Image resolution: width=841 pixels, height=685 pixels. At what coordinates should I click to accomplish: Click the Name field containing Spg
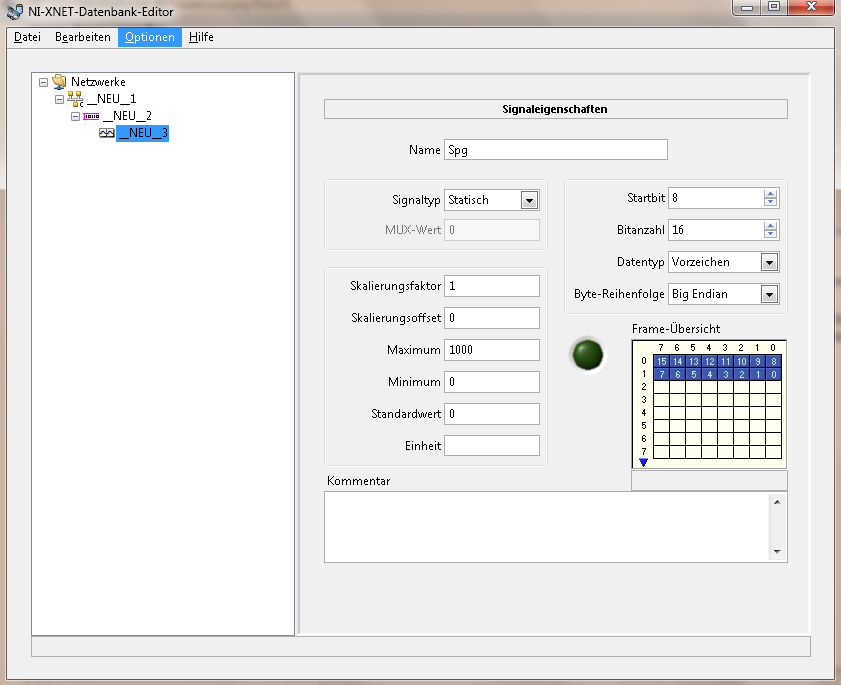[556, 150]
